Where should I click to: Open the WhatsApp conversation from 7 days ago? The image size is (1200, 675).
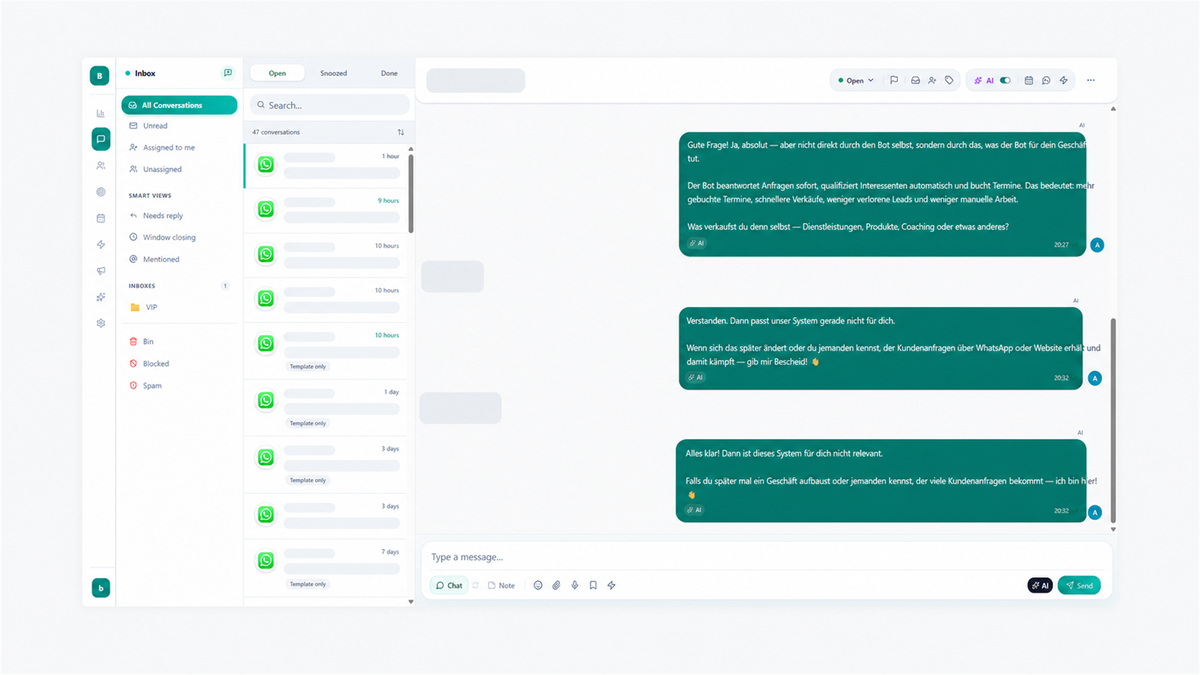327,568
